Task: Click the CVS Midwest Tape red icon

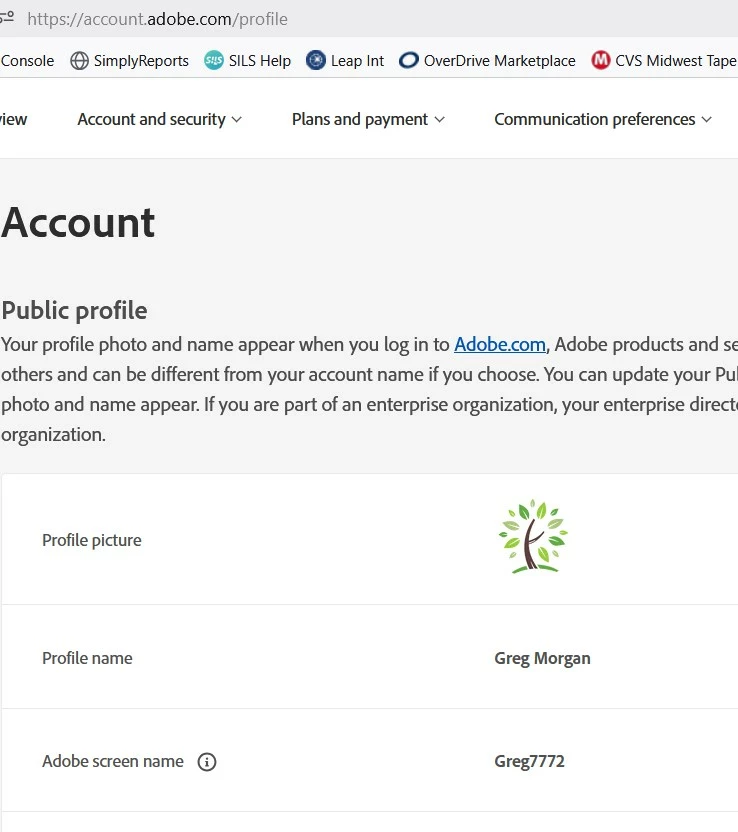Action: pyautogui.click(x=601, y=60)
